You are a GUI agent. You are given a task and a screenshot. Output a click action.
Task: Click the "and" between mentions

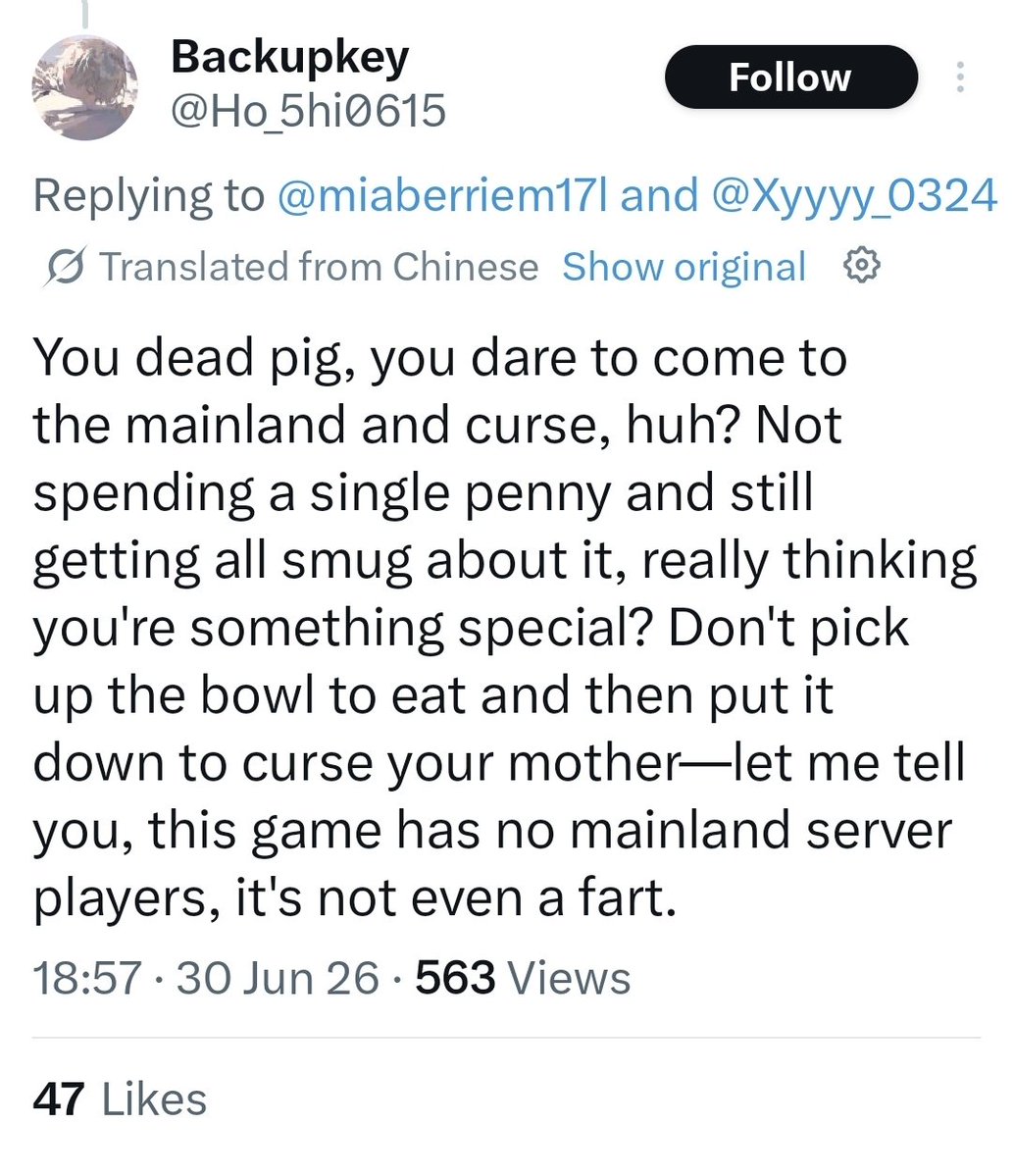659,195
